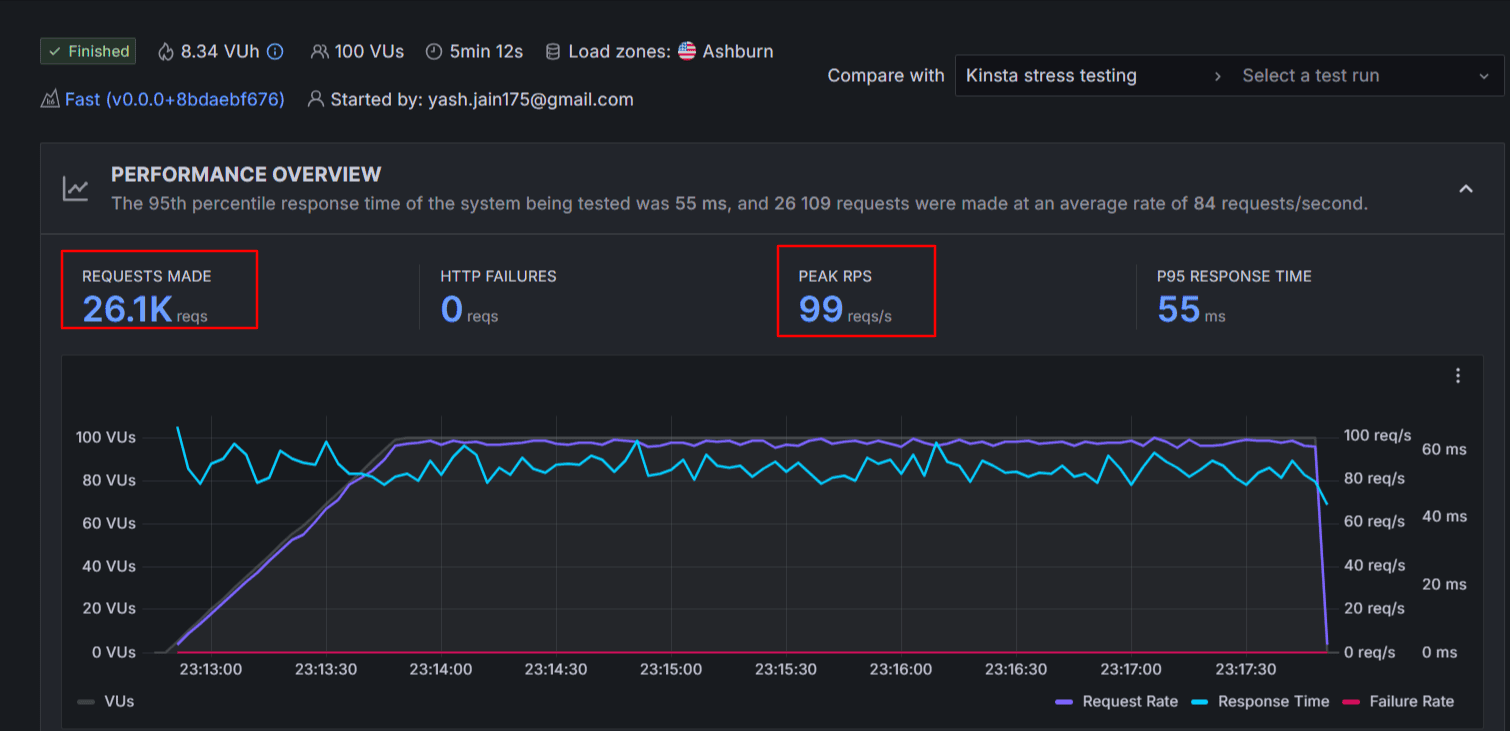Click the flame icon before the VUh count
Image resolution: width=1510 pixels, height=731 pixels.
(164, 52)
